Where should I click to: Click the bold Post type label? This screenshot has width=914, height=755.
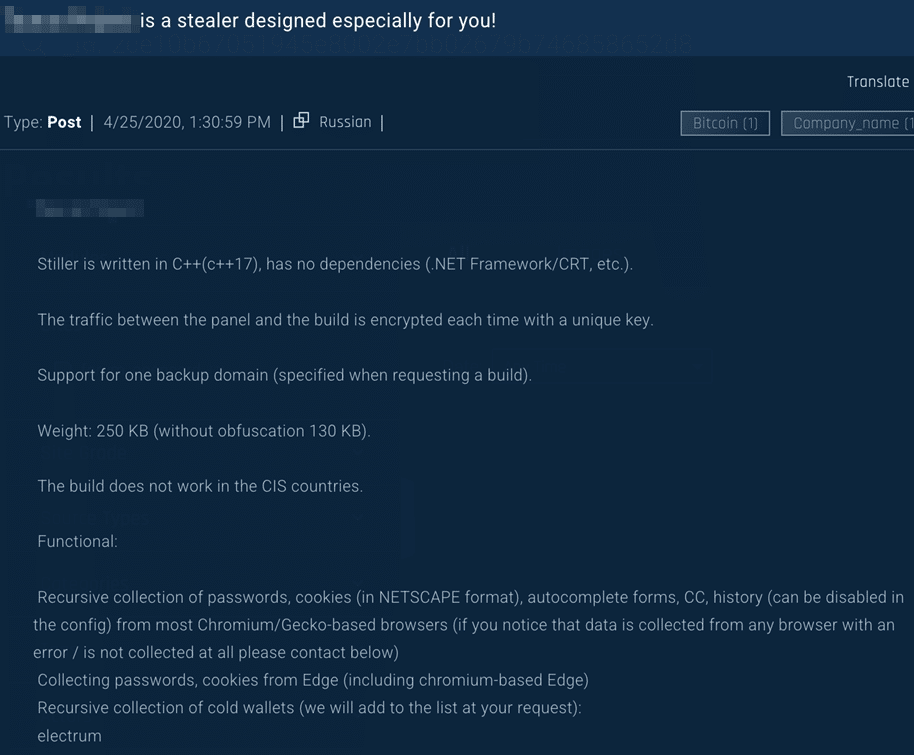[65, 122]
